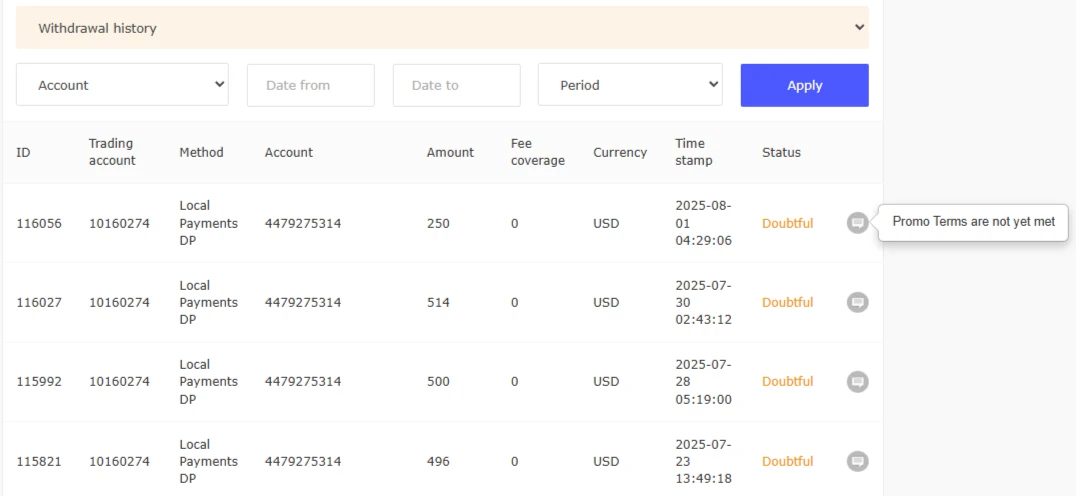Click the Promo Terms tooltip message

[973, 222]
